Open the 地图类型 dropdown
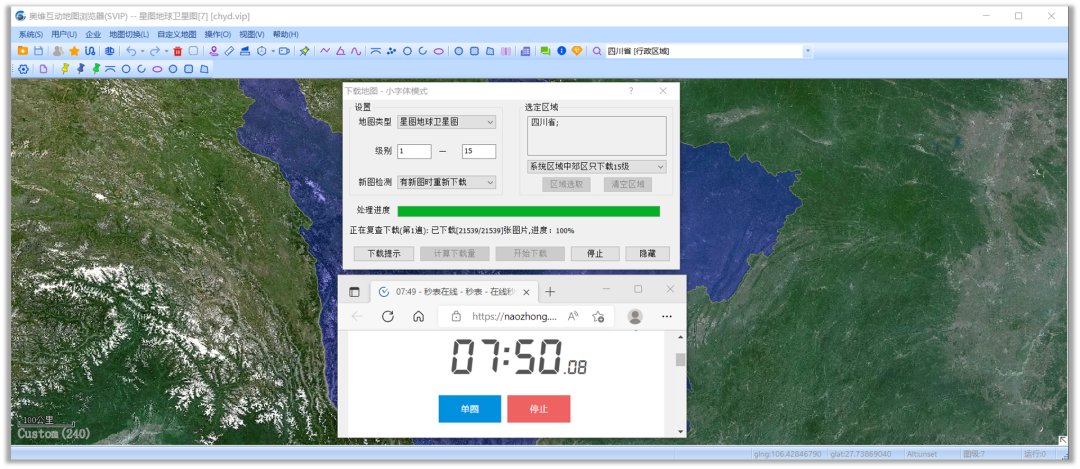Viewport: 1080px width, 469px height. (446, 122)
